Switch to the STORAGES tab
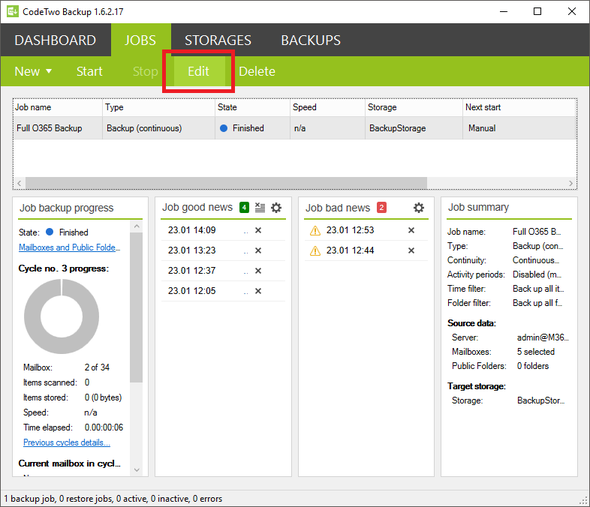590x507 pixels. point(218,40)
